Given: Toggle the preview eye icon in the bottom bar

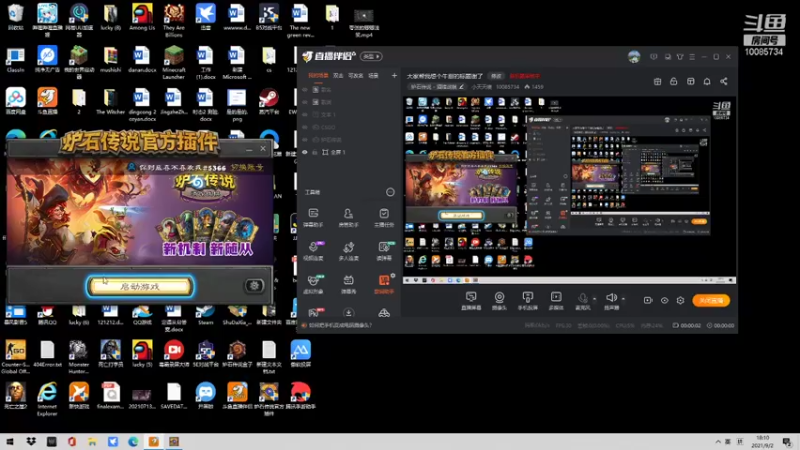Looking at the screenshot, I should coord(664,301).
